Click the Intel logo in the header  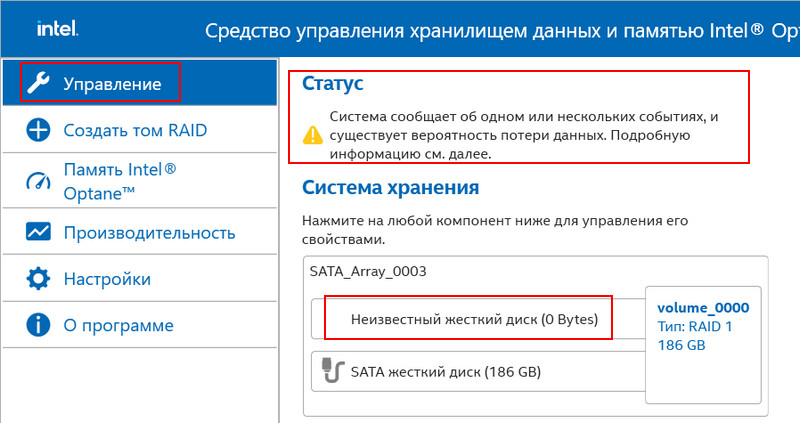57,29
